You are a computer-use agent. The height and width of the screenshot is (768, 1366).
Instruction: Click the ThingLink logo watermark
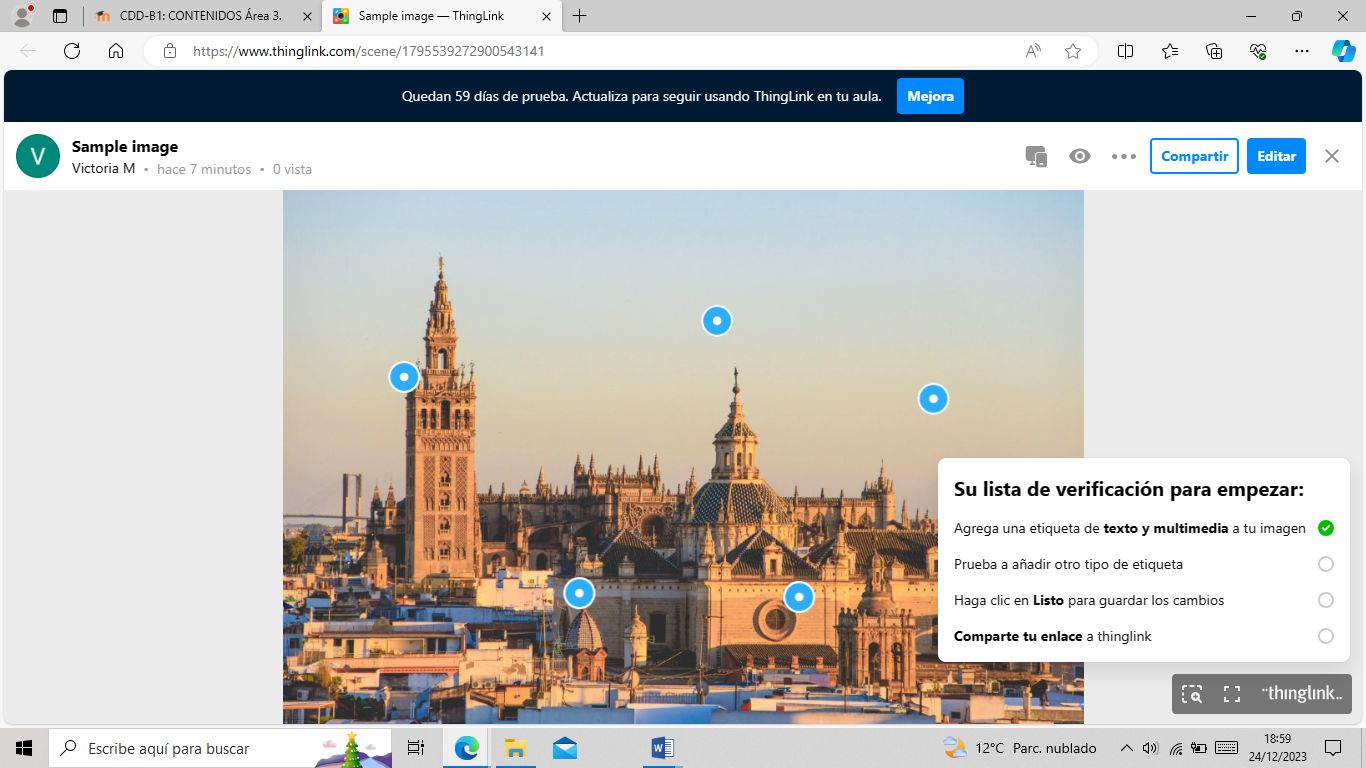pyautogui.click(x=1302, y=694)
